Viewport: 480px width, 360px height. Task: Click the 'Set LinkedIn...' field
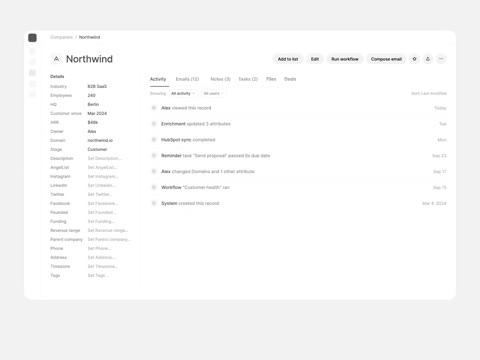[102, 185]
